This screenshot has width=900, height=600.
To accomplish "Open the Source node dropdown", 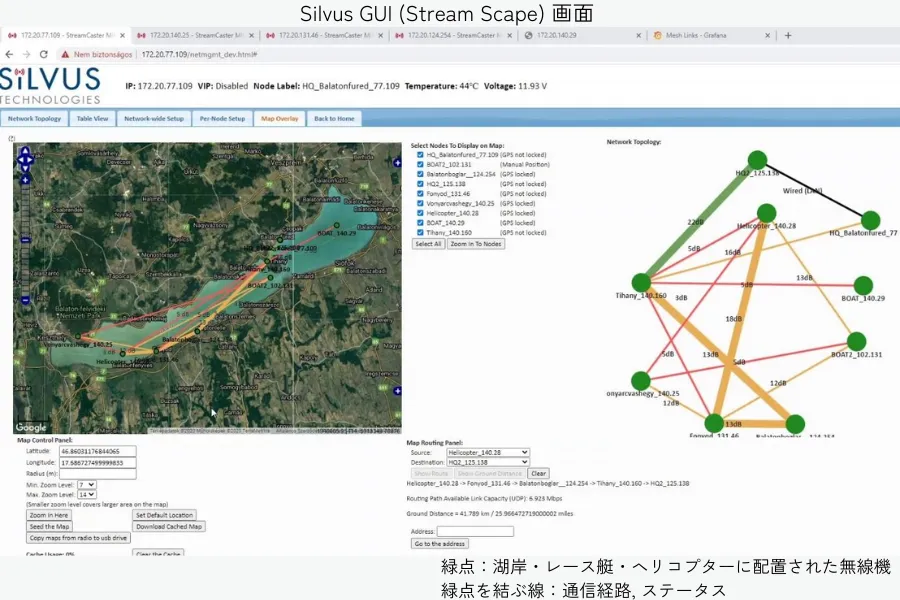I will (487, 452).
